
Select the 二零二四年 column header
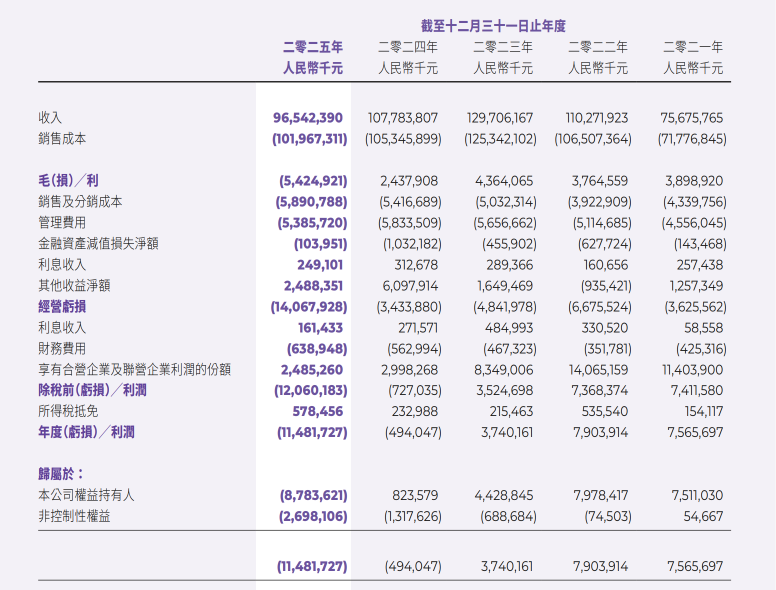click(x=408, y=47)
